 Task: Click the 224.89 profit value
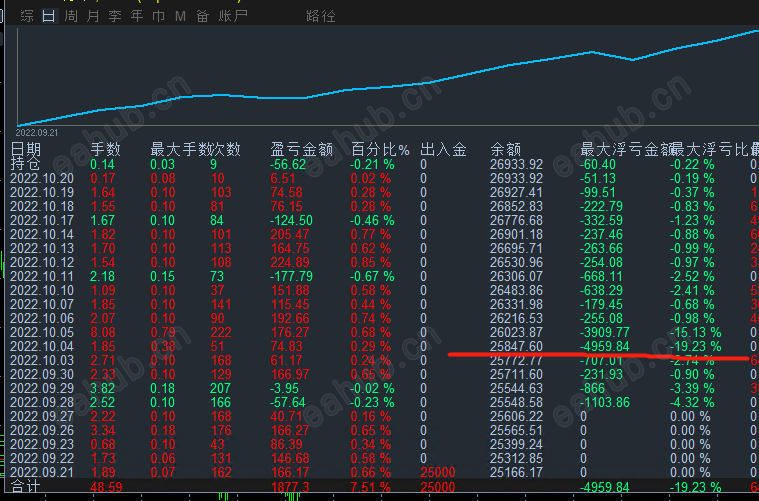point(289,262)
